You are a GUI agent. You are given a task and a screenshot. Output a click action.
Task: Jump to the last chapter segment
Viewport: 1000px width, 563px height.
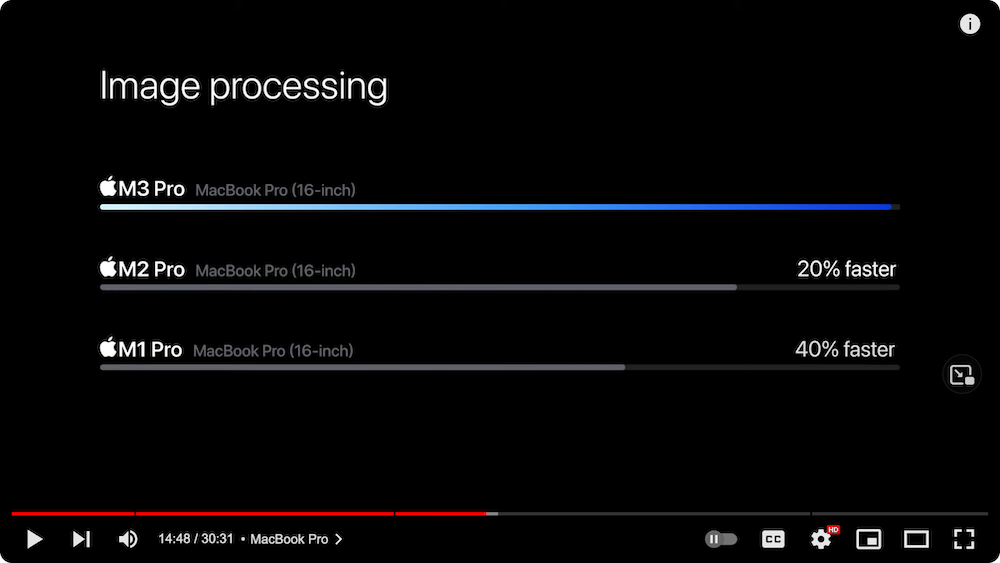point(900,514)
